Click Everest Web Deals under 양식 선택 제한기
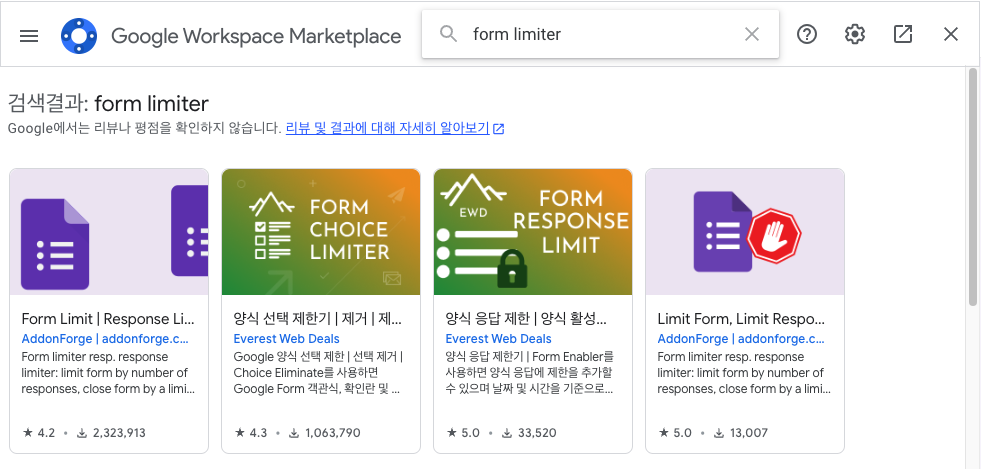The width and height of the screenshot is (981, 469). pos(287,339)
